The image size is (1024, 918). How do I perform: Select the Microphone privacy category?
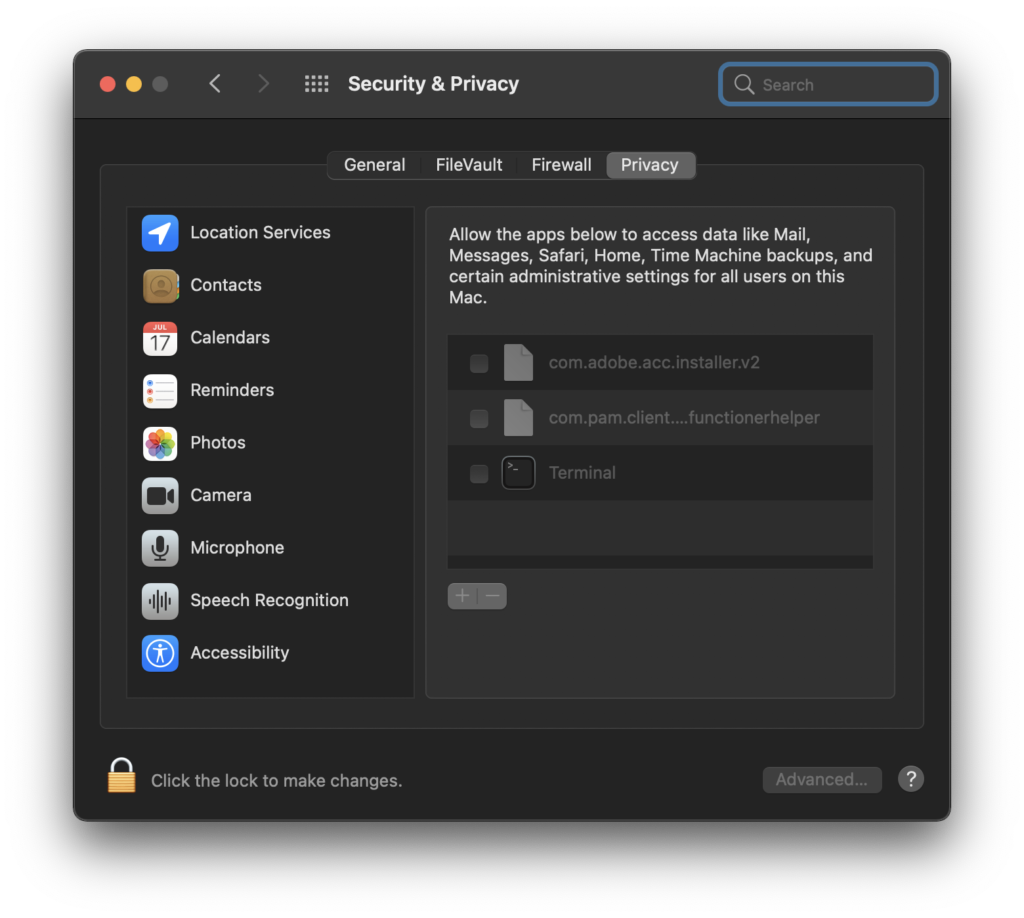click(237, 548)
